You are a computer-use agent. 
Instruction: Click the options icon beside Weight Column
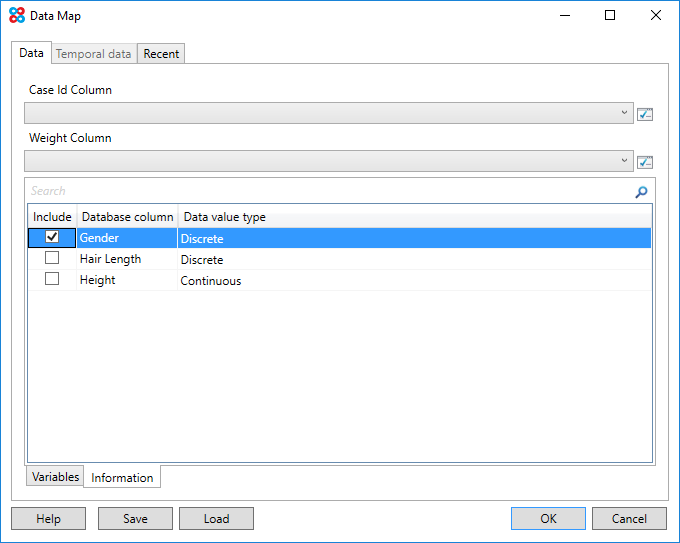[645, 162]
